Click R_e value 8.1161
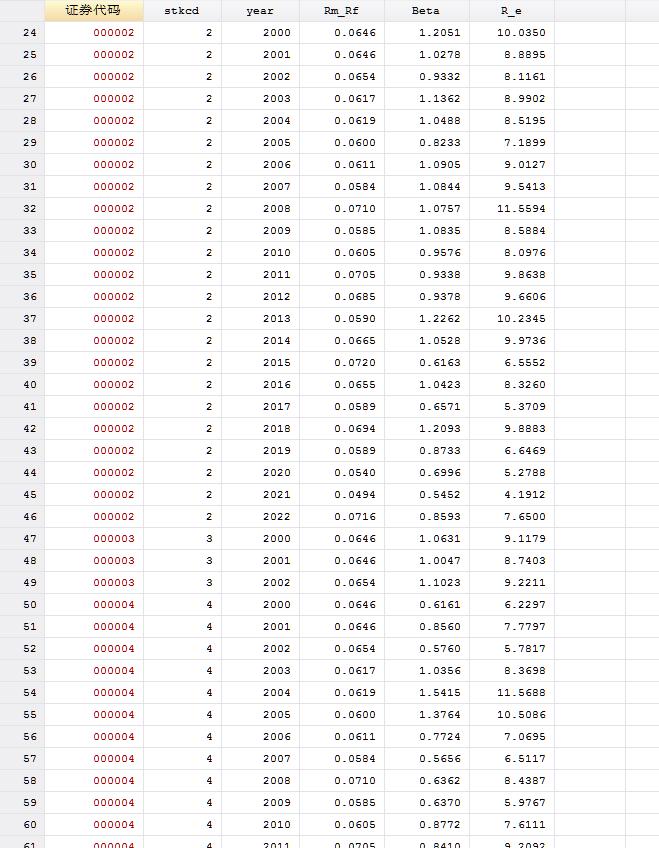 [525, 77]
